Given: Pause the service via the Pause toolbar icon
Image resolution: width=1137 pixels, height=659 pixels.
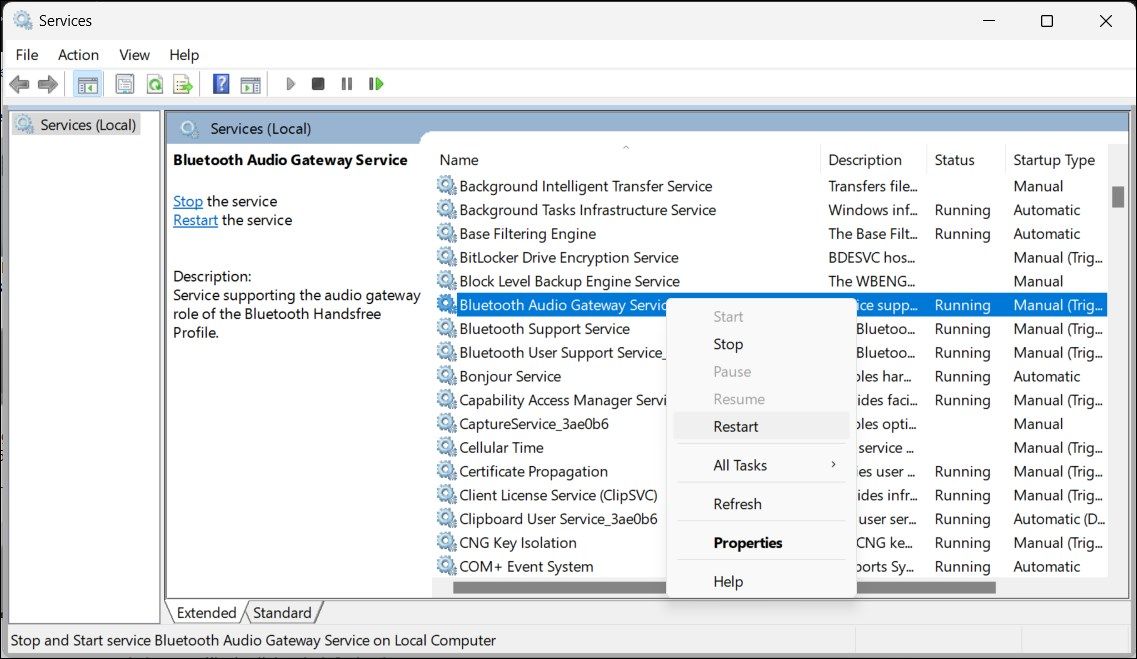Looking at the screenshot, I should pyautogui.click(x=345, y=84).
